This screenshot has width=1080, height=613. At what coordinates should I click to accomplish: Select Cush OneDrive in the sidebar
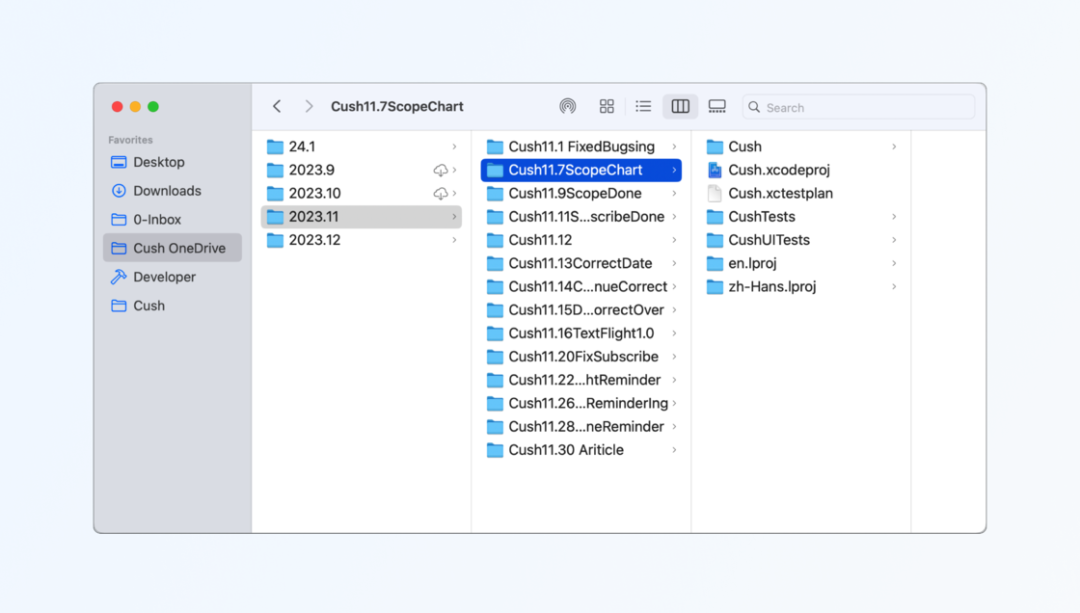point(172,249)
